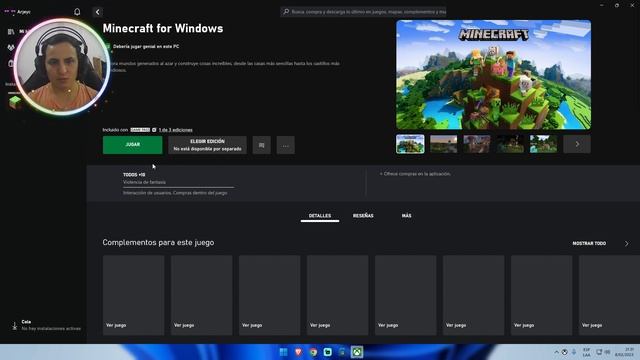Open the Cola download queue
This screenshot has width=640, height=360.
coord(46,325)
